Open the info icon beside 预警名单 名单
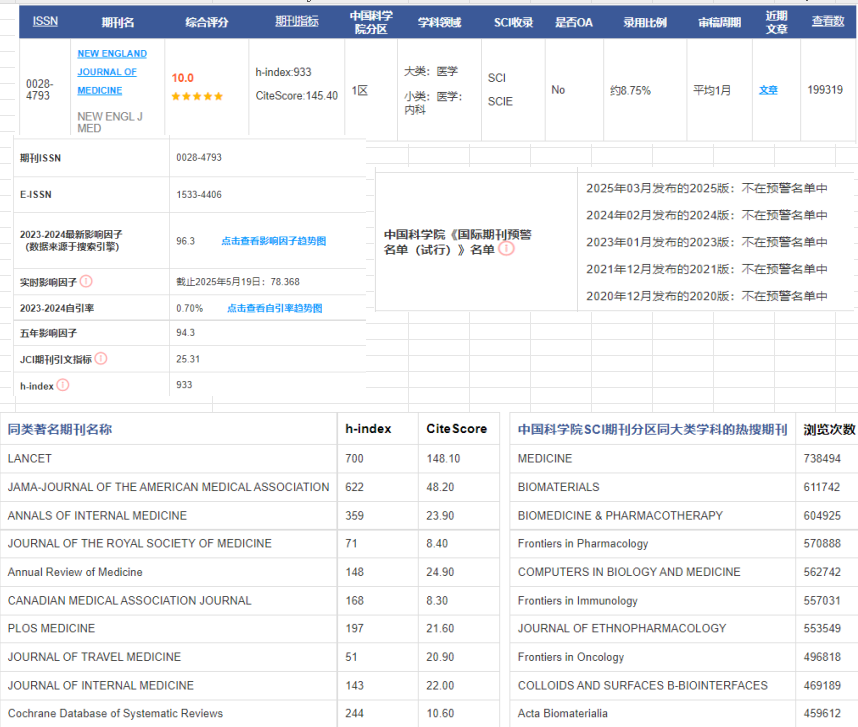Screen dimensions: 858x727 [x=507, y=249]
